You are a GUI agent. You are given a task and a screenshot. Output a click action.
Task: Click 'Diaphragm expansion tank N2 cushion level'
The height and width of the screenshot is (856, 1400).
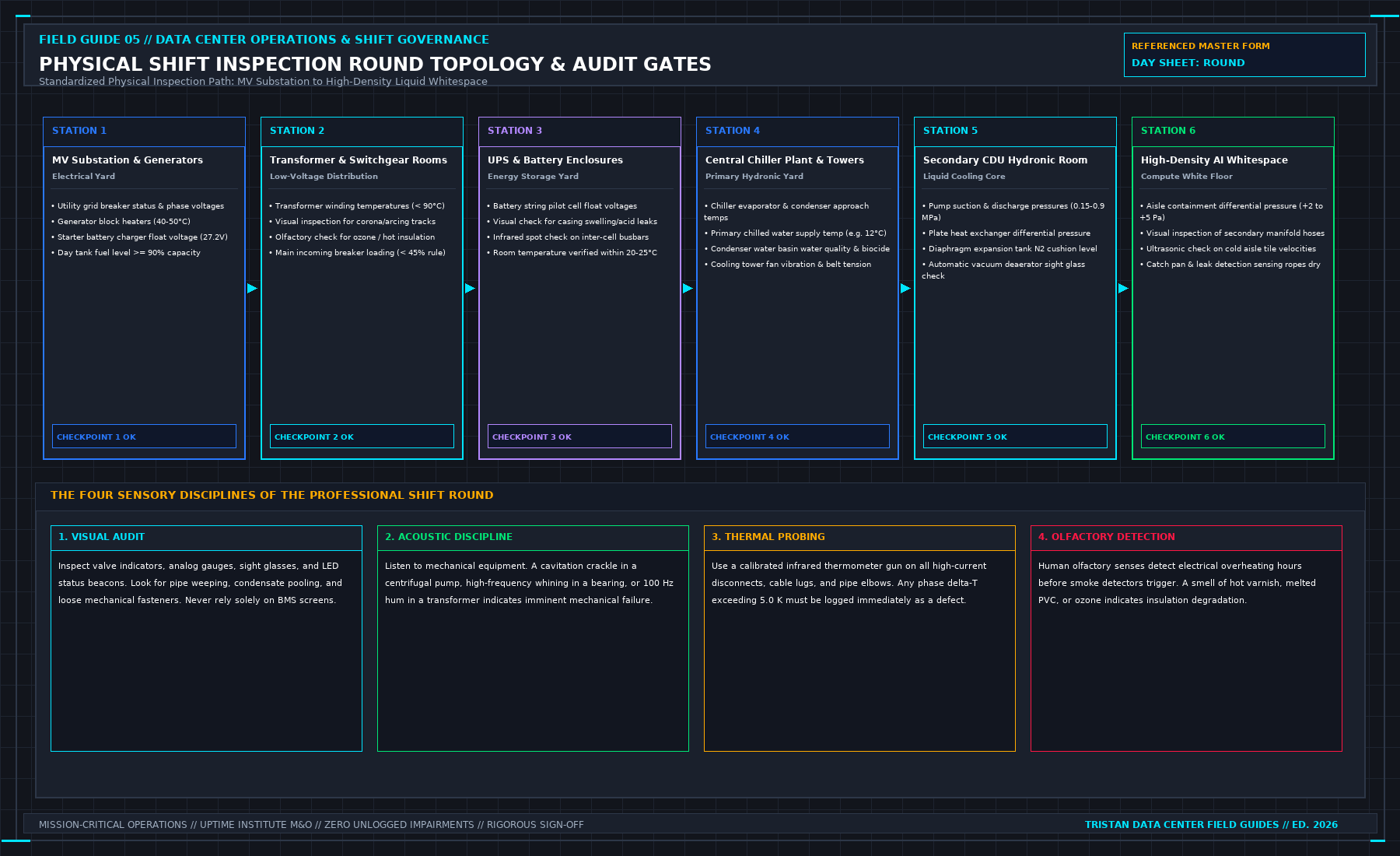(1010, 249)
